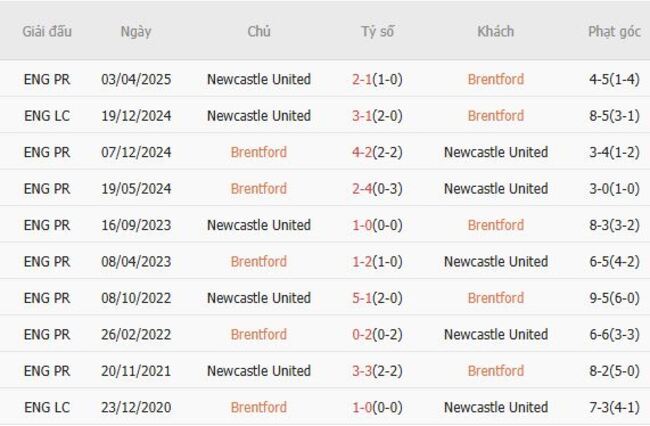Click the 'Giải đấu' column header
The image size is (650, 426).
pos(47,31)
